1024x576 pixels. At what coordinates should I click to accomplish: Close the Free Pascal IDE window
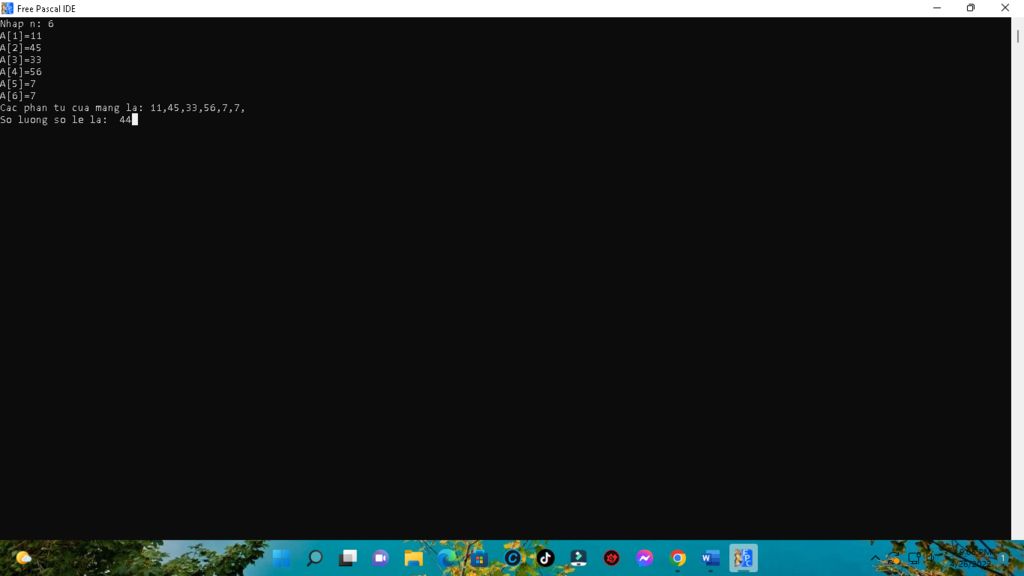pyautogui.click(x=1005, y=8)
